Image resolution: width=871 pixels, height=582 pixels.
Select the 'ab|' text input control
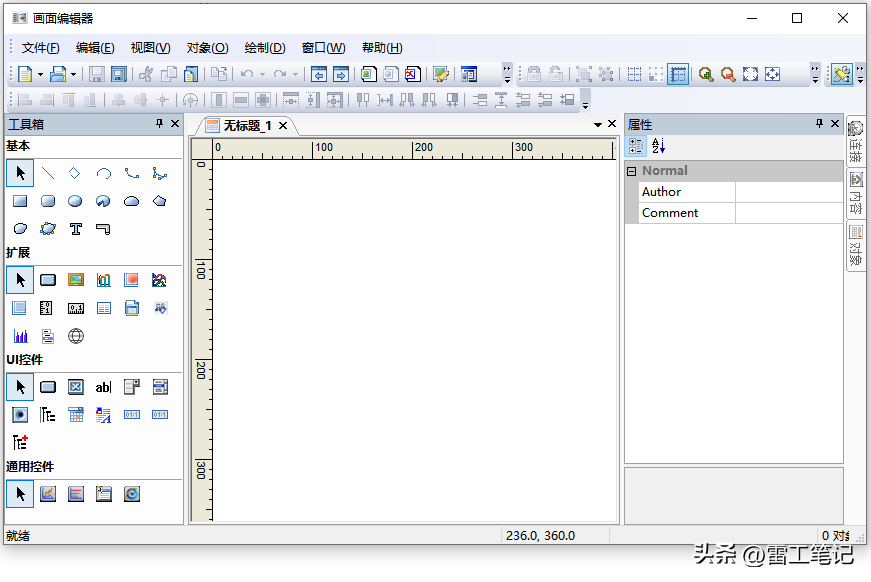pyautogui.click(x=103, y=387)
